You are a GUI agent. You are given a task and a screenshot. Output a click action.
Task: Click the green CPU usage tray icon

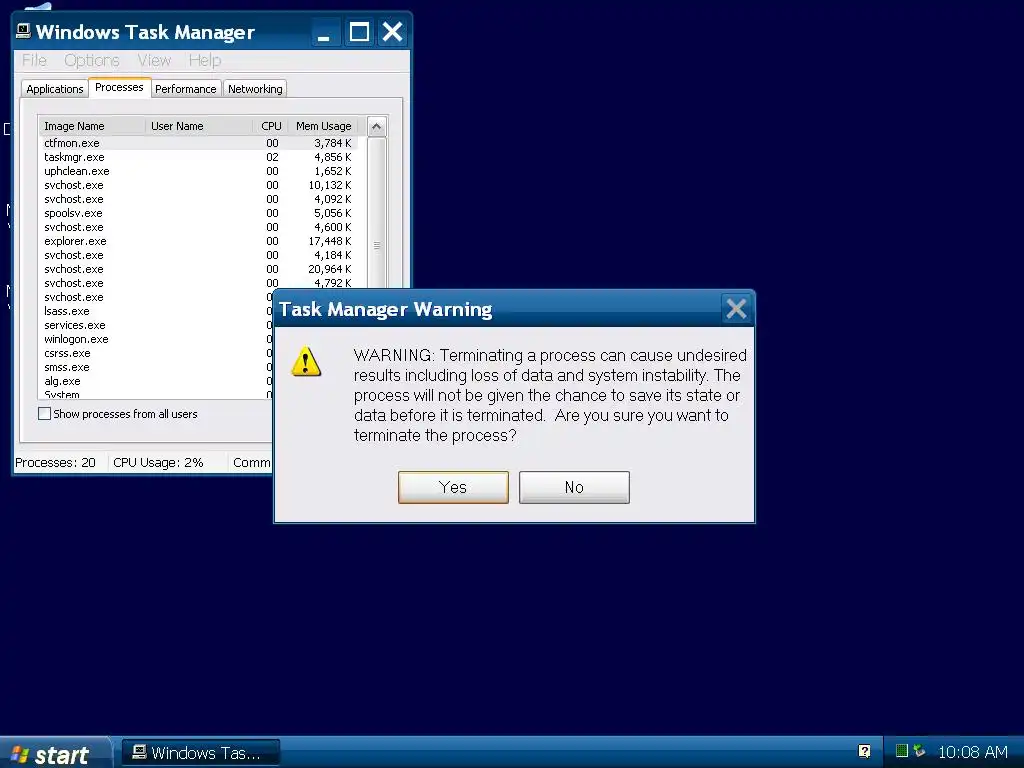click(902, 751)
